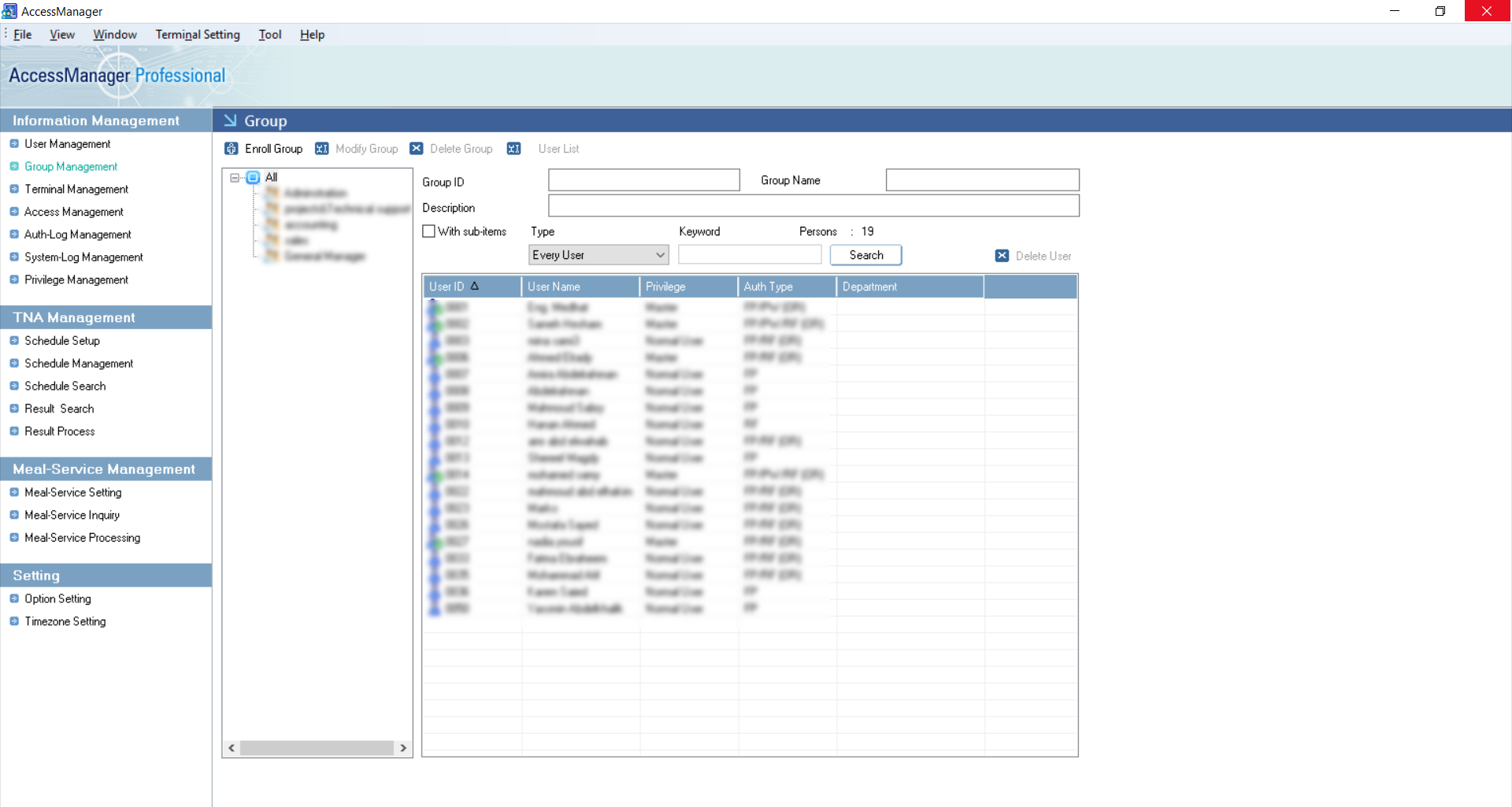Click the Delete User icon

click(x=1002, y=255)
